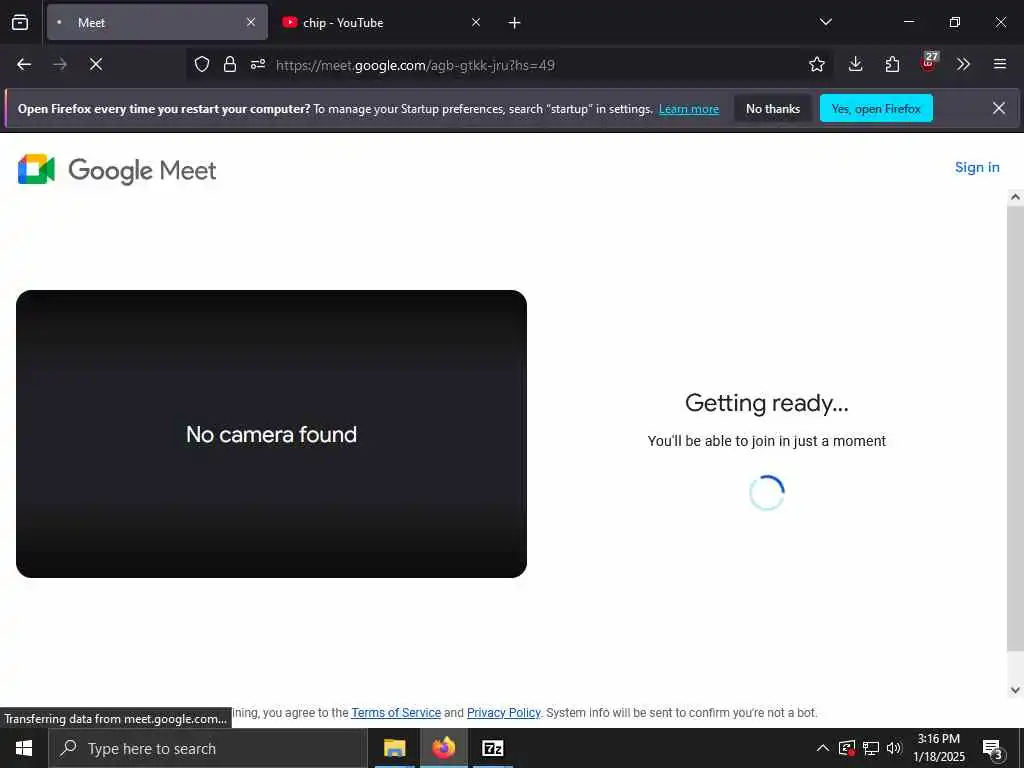
Task: Go back to previous page
Action: pos(24,65)
